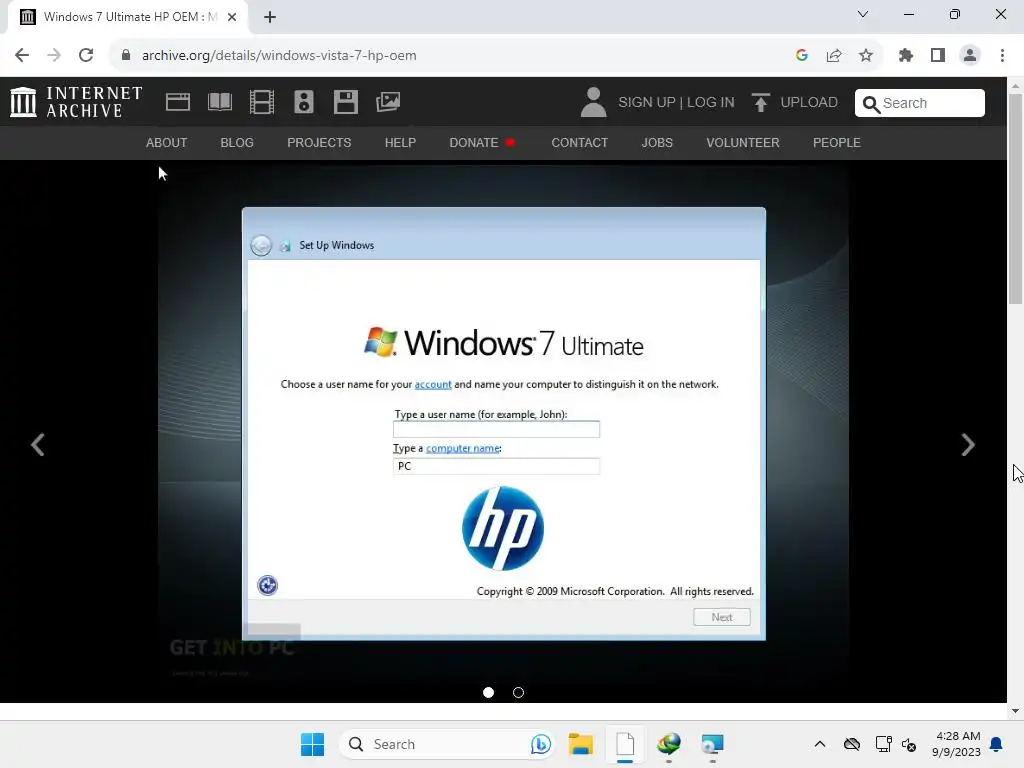Screen dimensions: 1024x768
Task: Select the first carousel dot
Action: coord(488,692)
